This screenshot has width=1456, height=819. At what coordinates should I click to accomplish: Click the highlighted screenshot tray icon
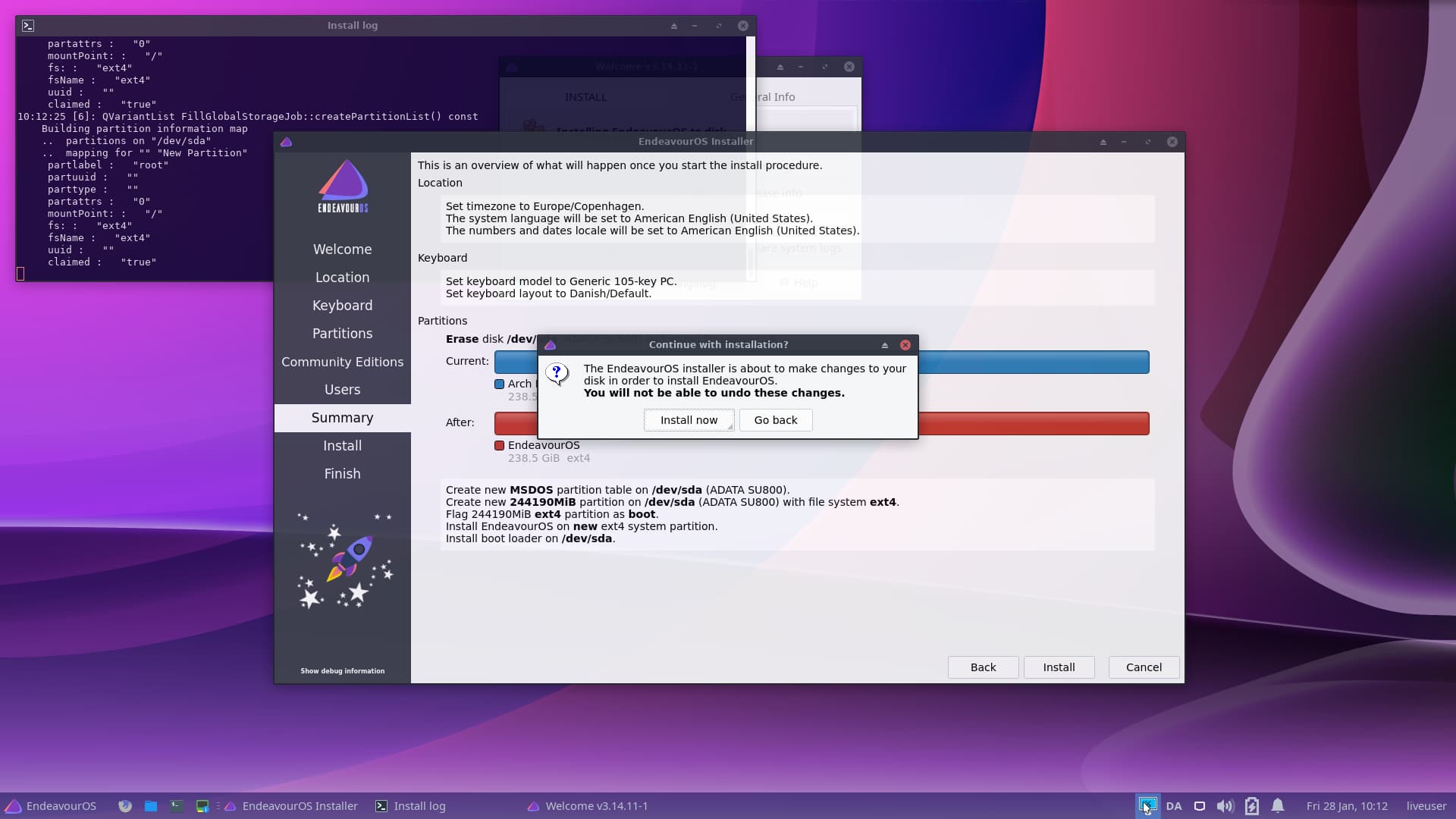(1147, 805)
